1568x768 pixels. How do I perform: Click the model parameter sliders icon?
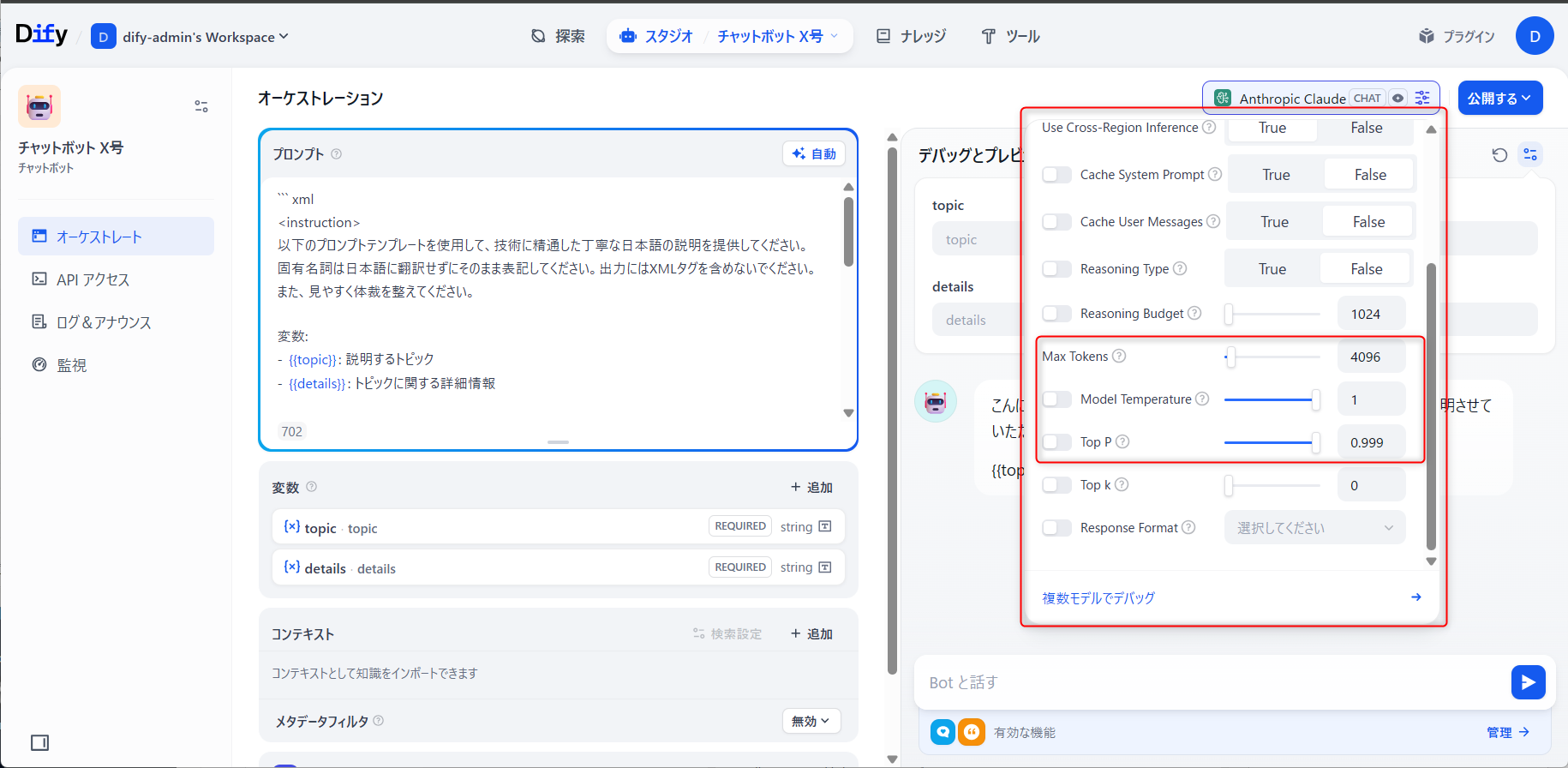1423,98
